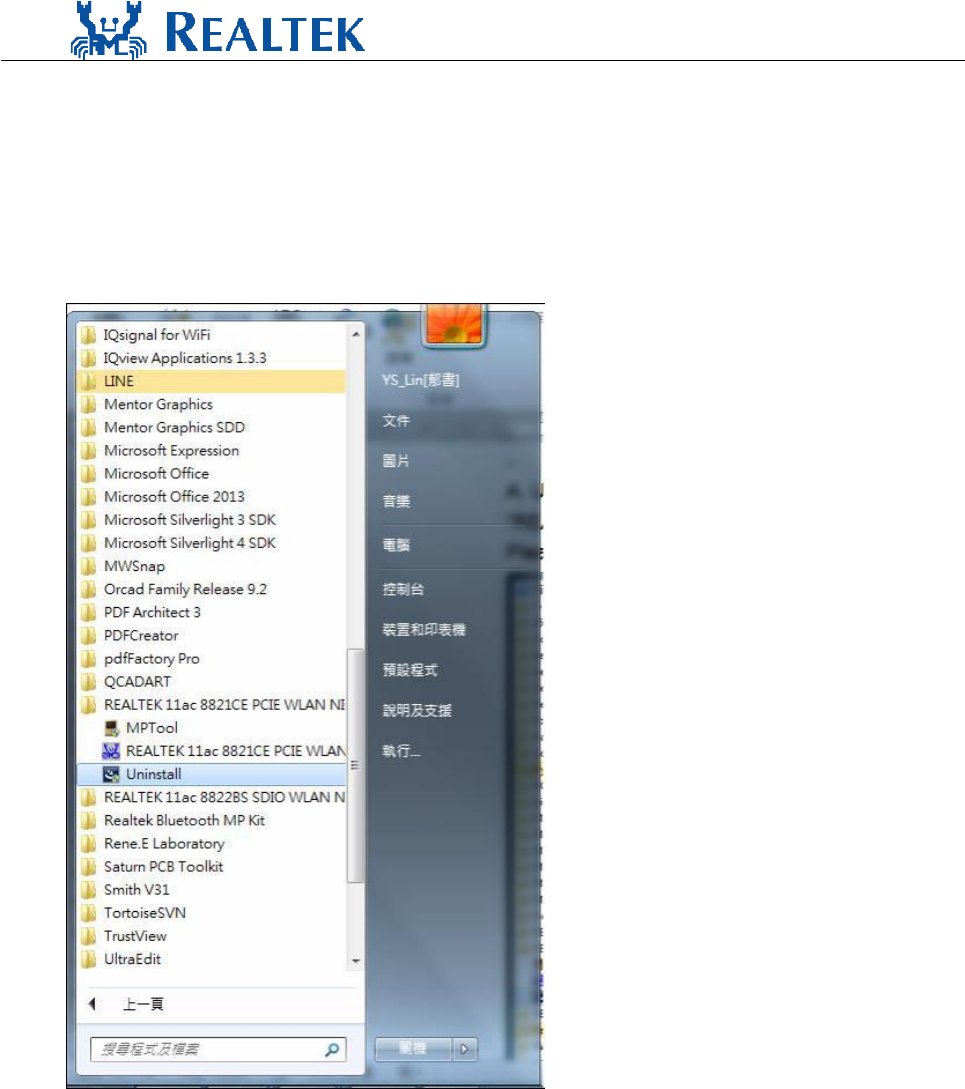Click the scrollbar up arrow in programs list

[x=356, y=334]
